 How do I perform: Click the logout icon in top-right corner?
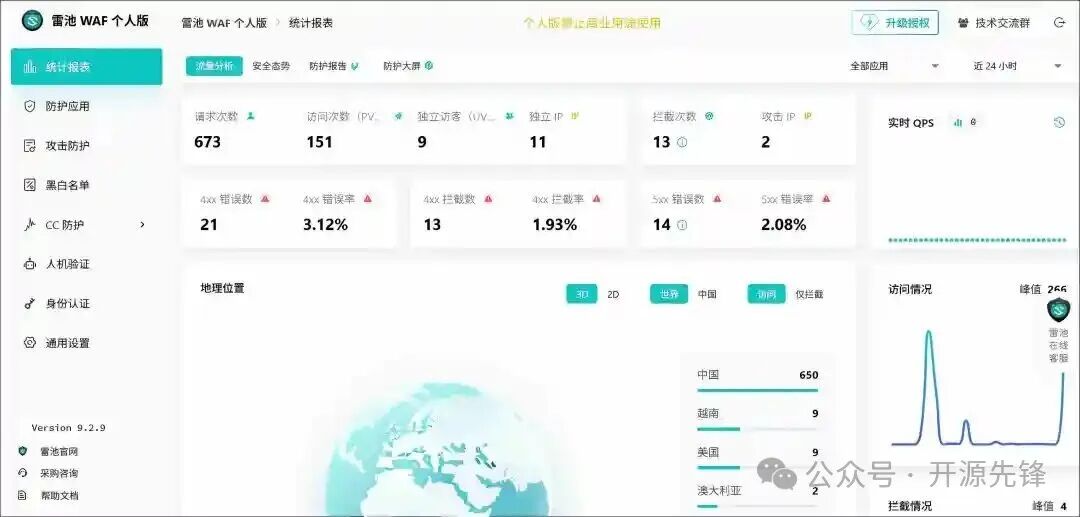[1059, 22]
